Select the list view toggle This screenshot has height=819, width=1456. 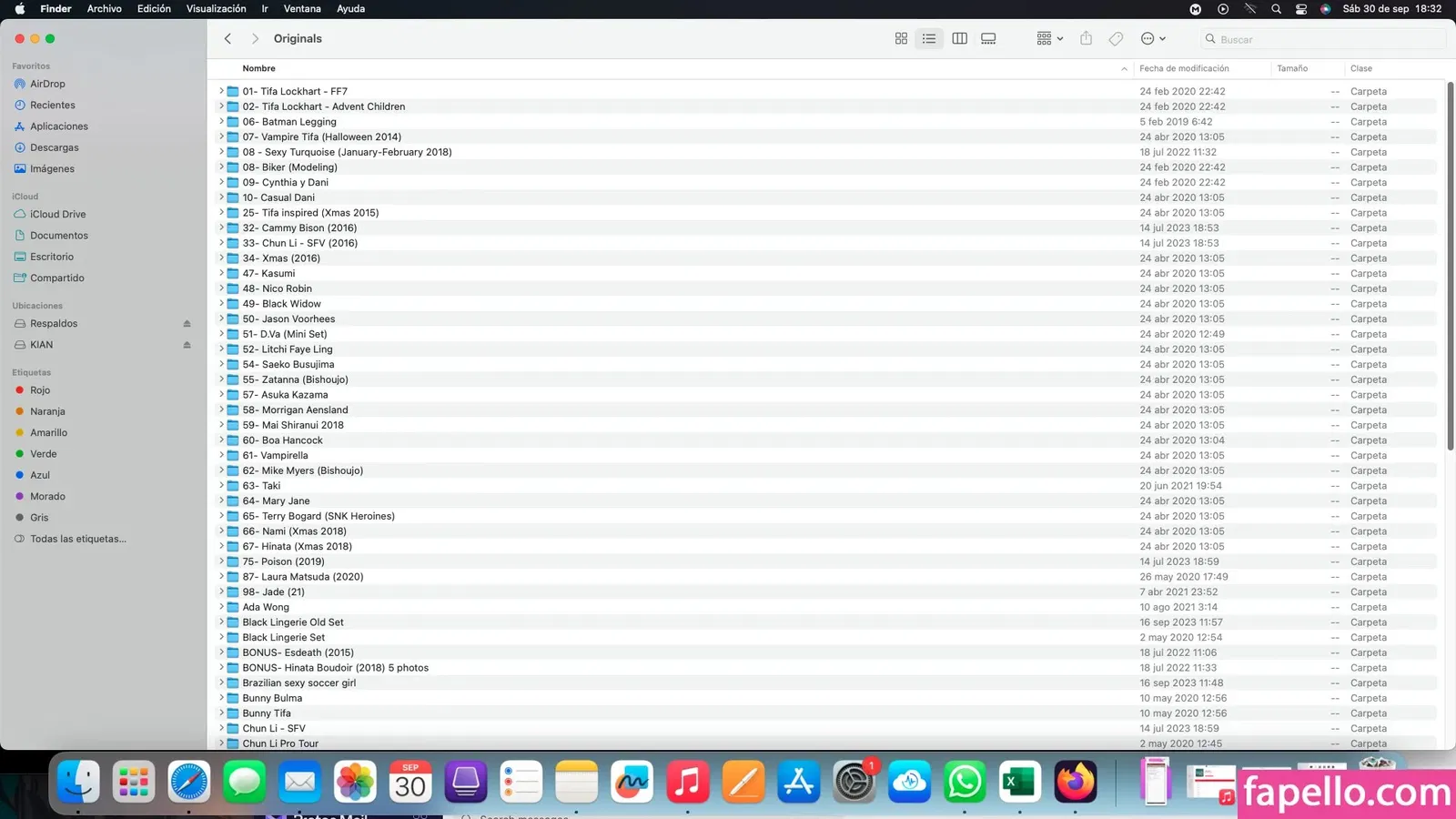[x=929, y=39]
